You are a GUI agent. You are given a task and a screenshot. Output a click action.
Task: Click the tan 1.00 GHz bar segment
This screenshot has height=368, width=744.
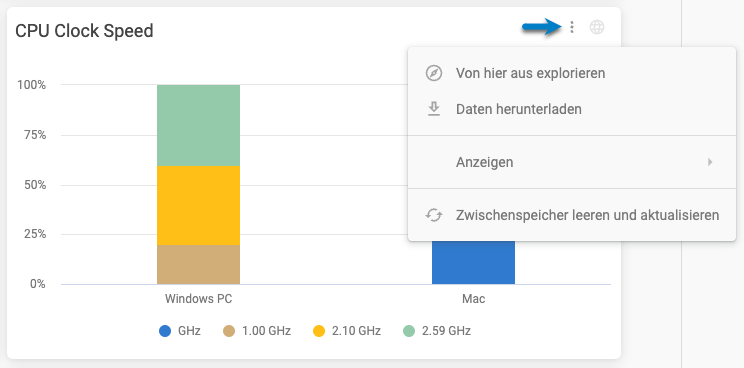[198, 265]
